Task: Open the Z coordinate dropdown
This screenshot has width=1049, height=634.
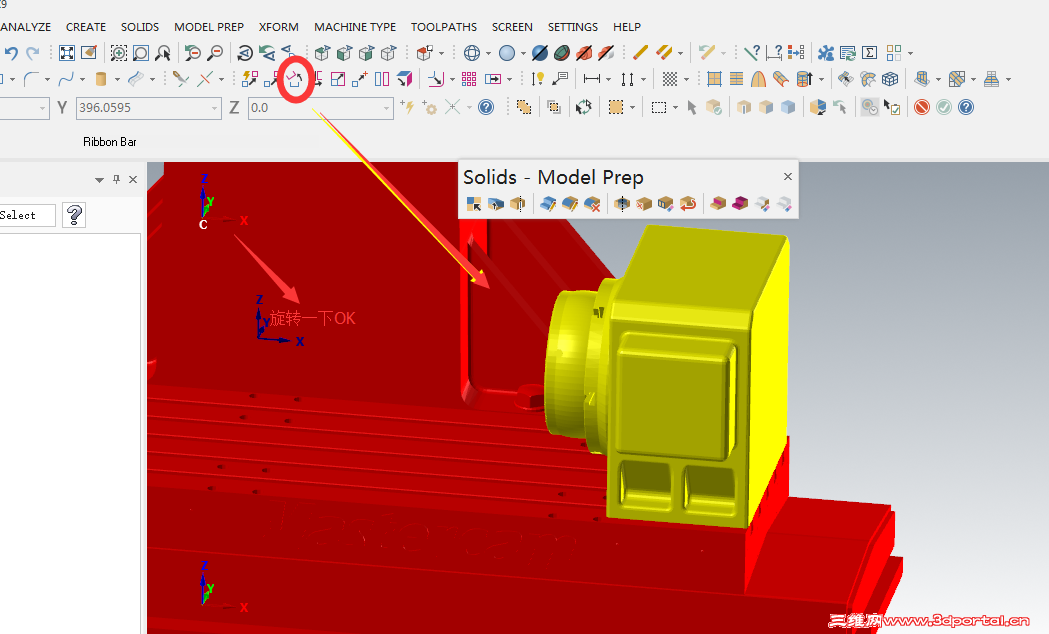Action: [386, 108]
